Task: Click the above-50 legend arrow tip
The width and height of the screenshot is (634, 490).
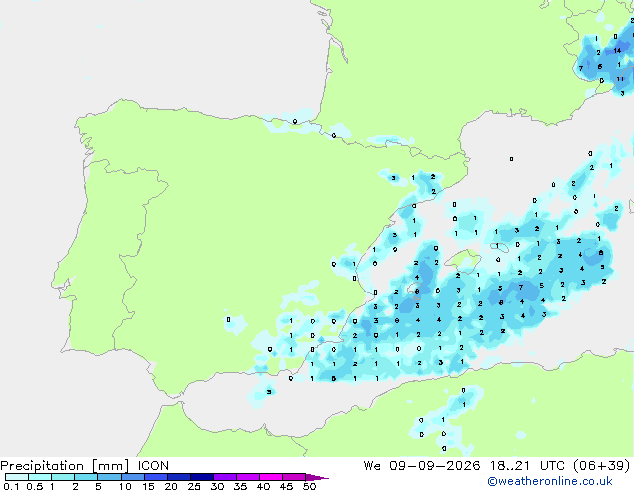Action: pos(317,477)
